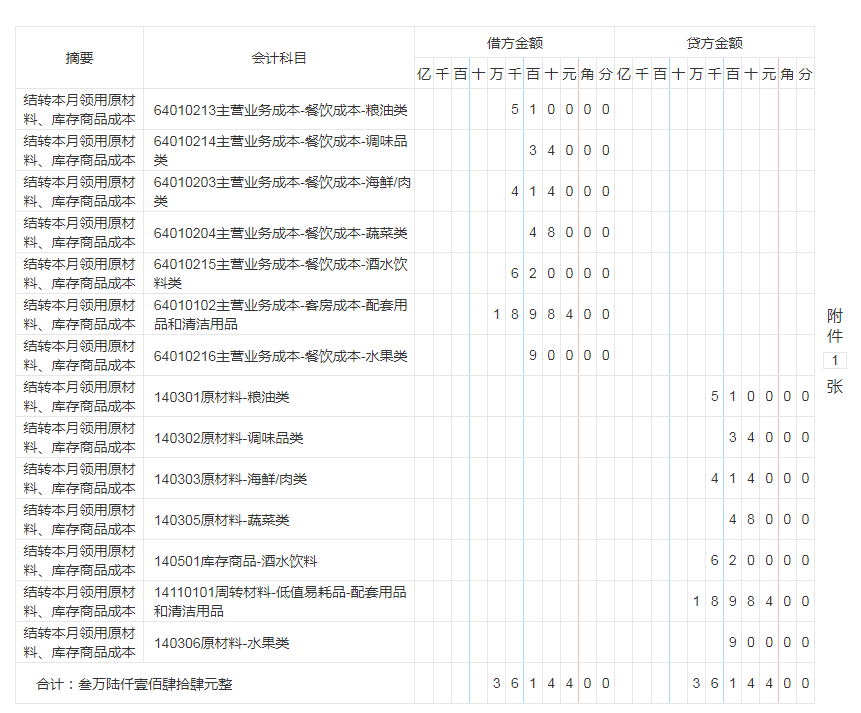Click the summary cell of the 140306原材料-水果类 row
861x713 pixels.
click(80, 642)
